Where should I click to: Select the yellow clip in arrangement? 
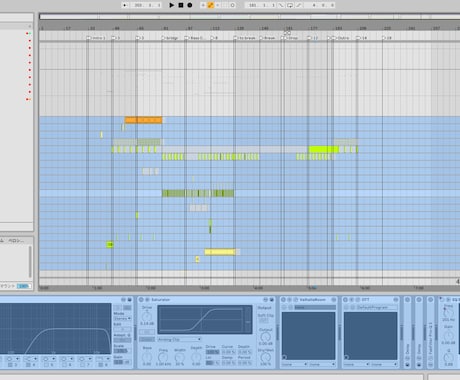[x=220, y=252]
